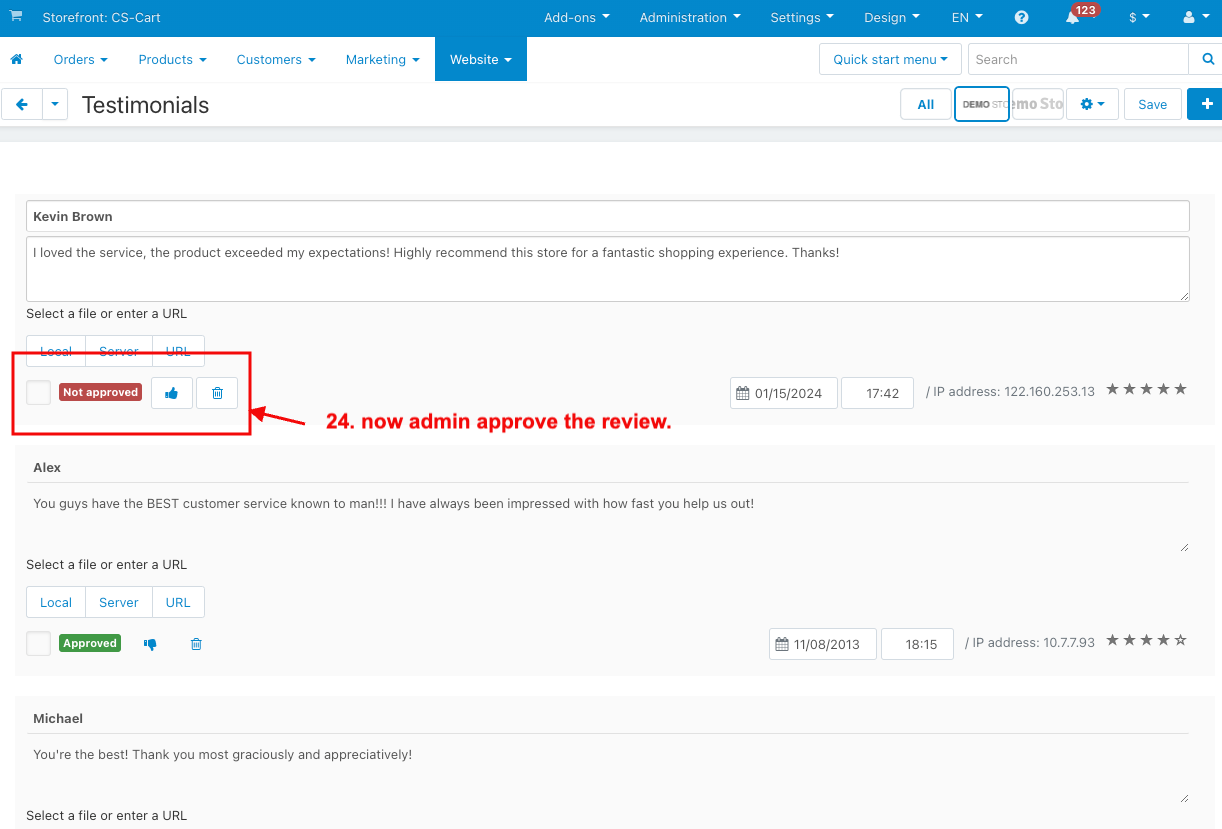Viewport: 1222px width, 829px height.
Task: Select the Demo Store storefront logo
Action: point(982,104)
